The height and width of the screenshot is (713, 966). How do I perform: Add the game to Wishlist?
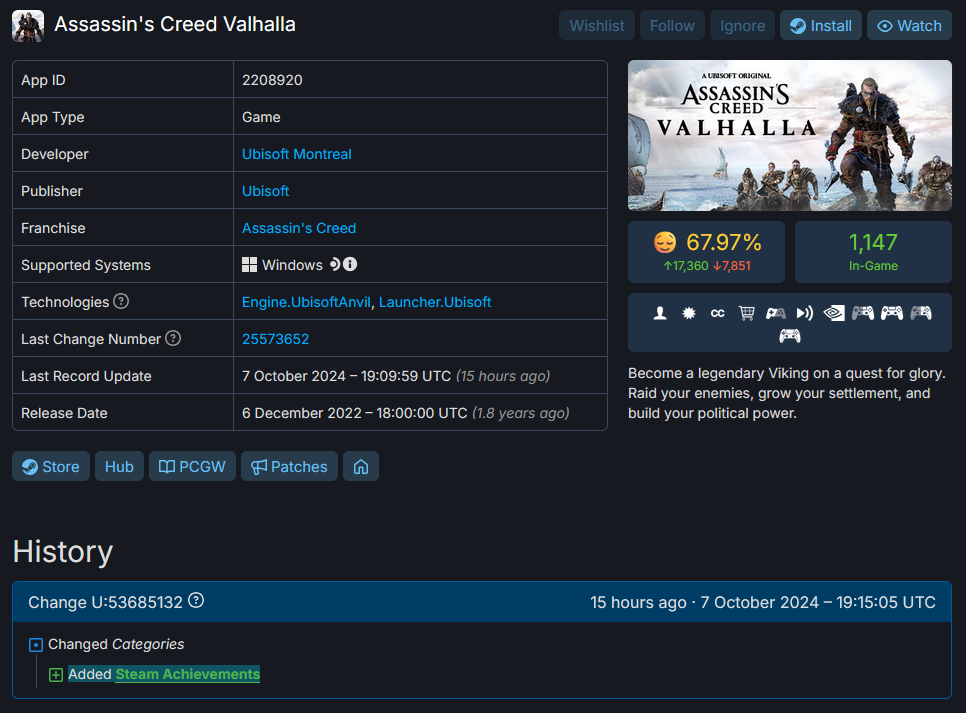pyautogui.click(x=596, y=26)
